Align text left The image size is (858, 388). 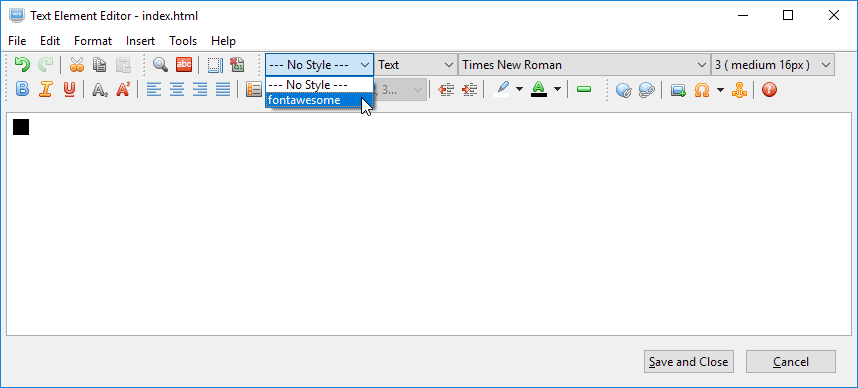[154, 89]
